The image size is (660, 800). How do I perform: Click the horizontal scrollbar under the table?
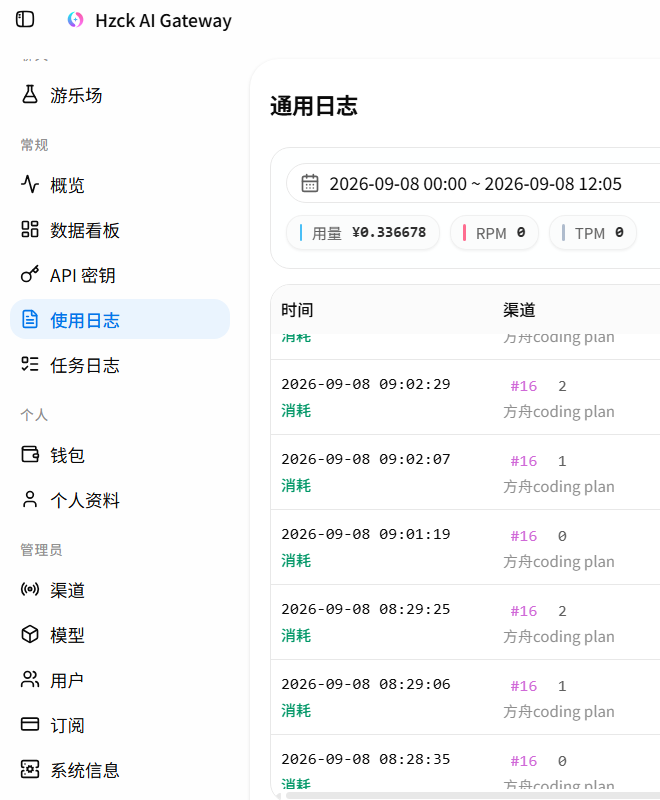tap(472, 796)
